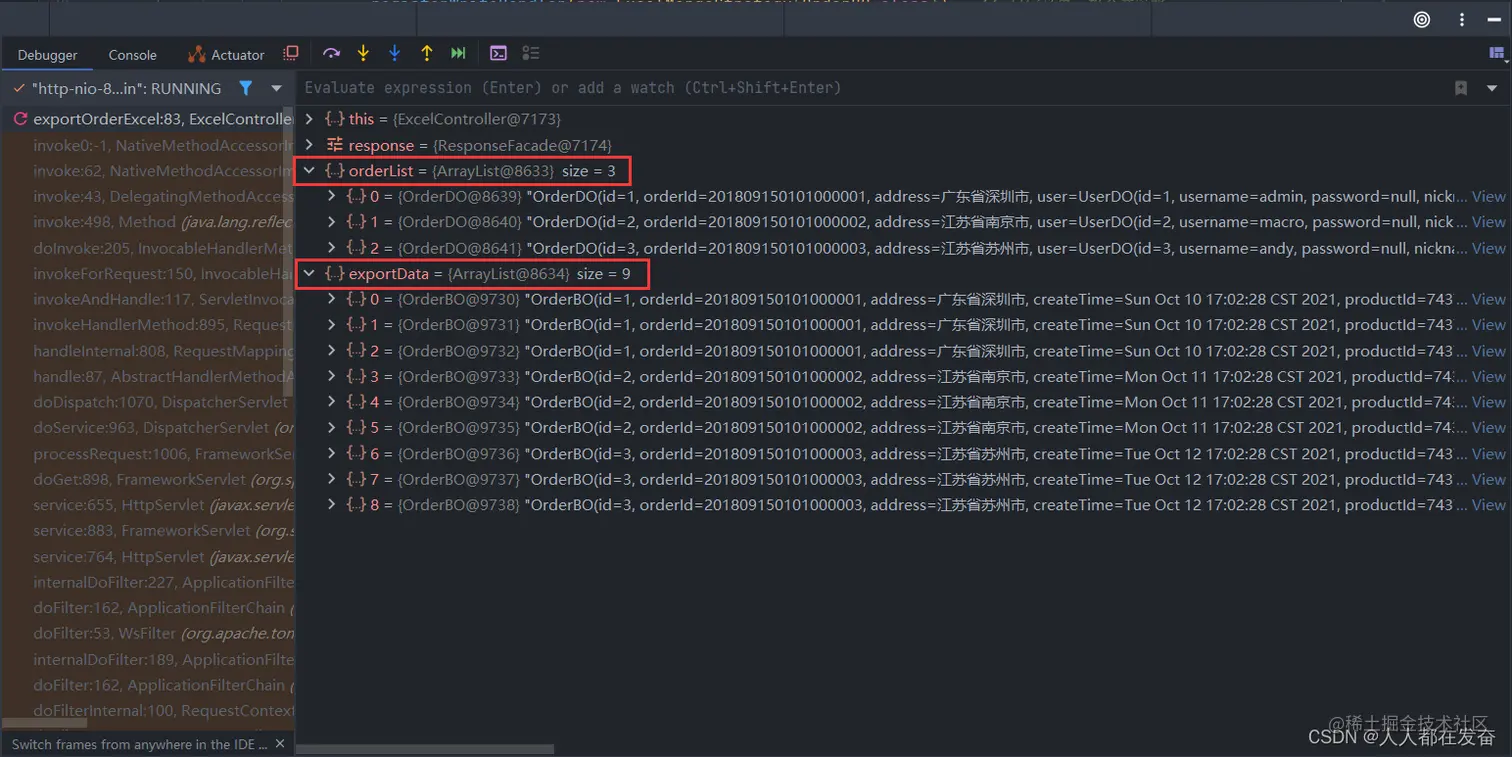Expand exportData item 4 OrderBO@9734
The image size is (1512, 757).
(332, 402)
